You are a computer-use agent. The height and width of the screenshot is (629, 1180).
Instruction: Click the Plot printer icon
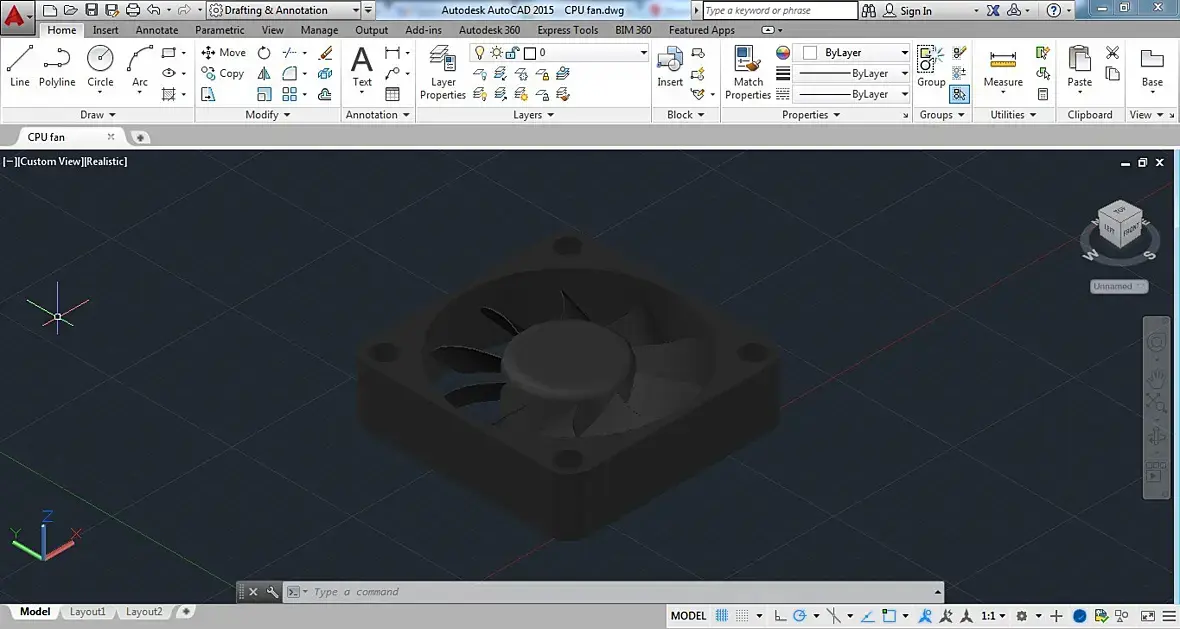click(132, 10)
